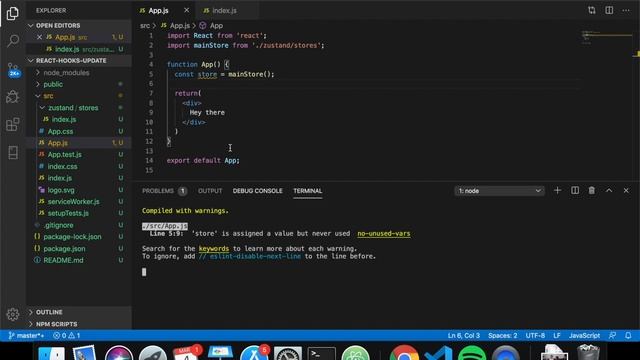640x360 pixels.
Task: Open changes compare icon in editor toolbar
Action: [x=592, y=10]
